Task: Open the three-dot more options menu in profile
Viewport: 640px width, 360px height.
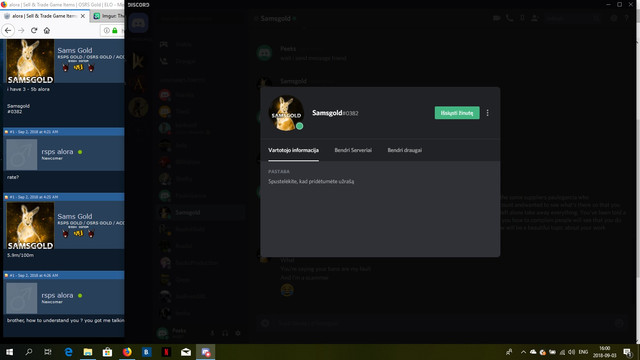Action: [x=487, y=113]
